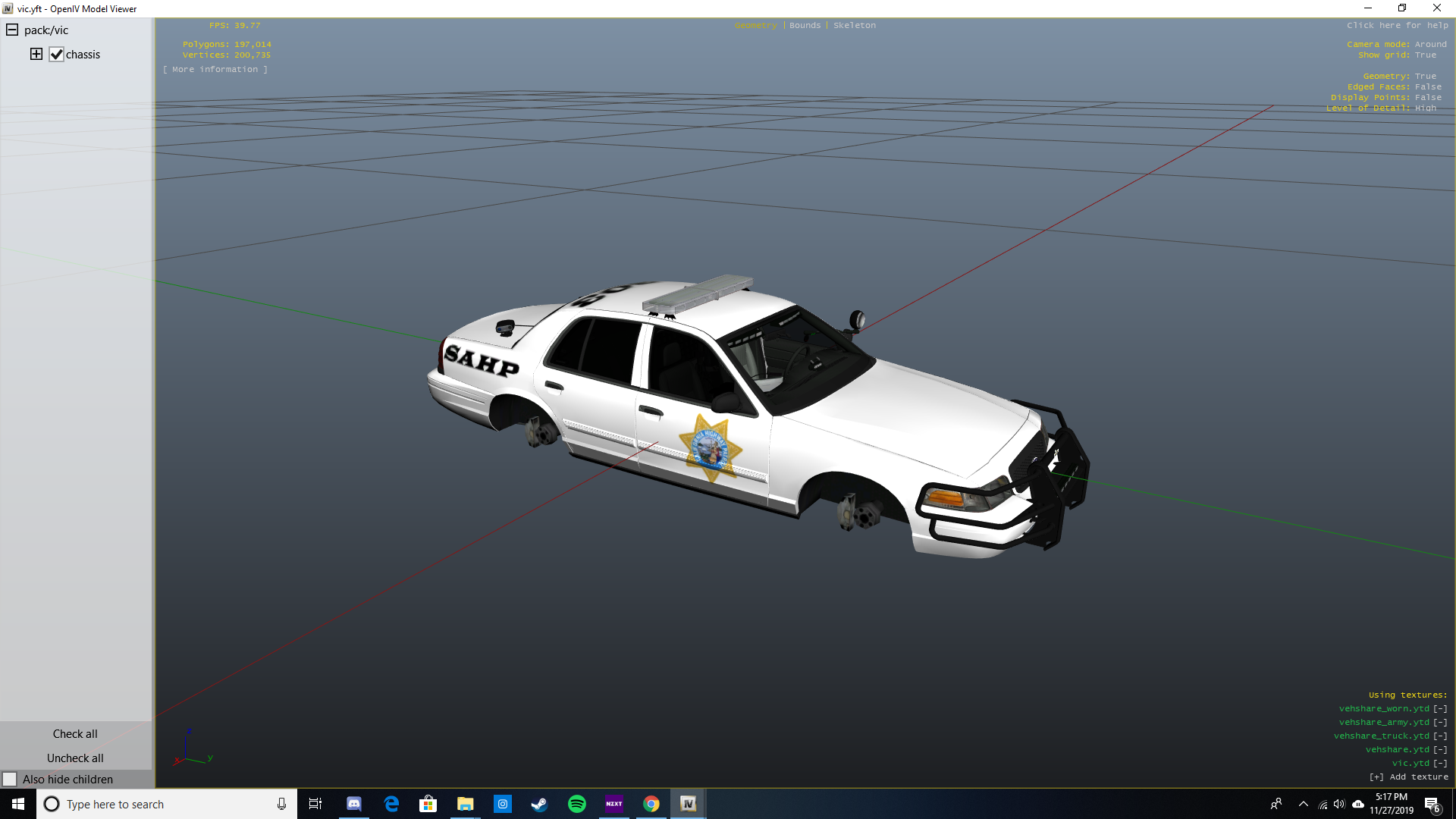This screenshot has height=819, width=1456.
Task: Open the Microsoft Store taskbar icon
Action: [428, 804]
